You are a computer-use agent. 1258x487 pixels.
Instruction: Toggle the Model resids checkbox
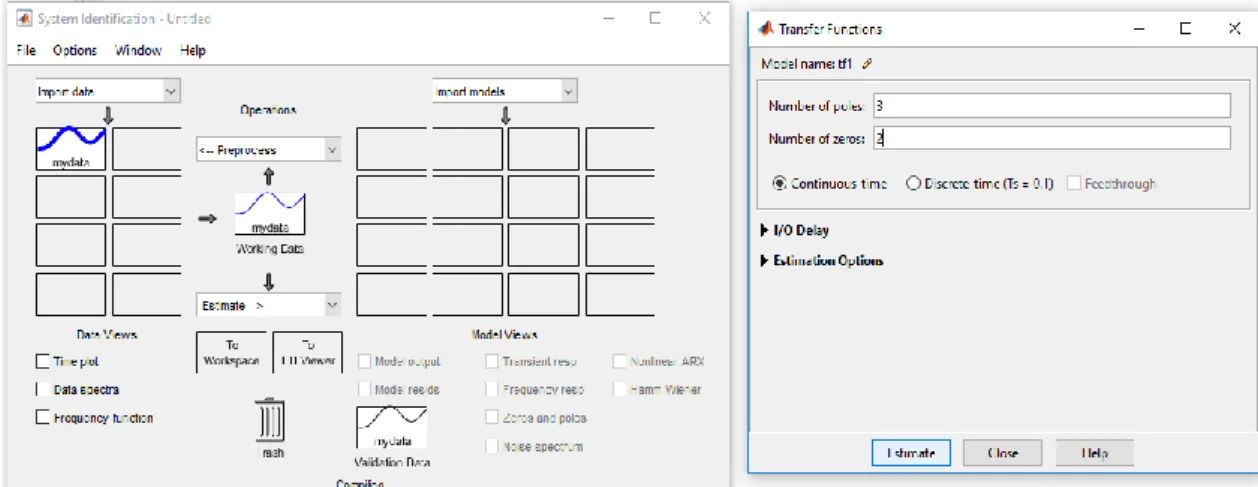pos(364,389)
